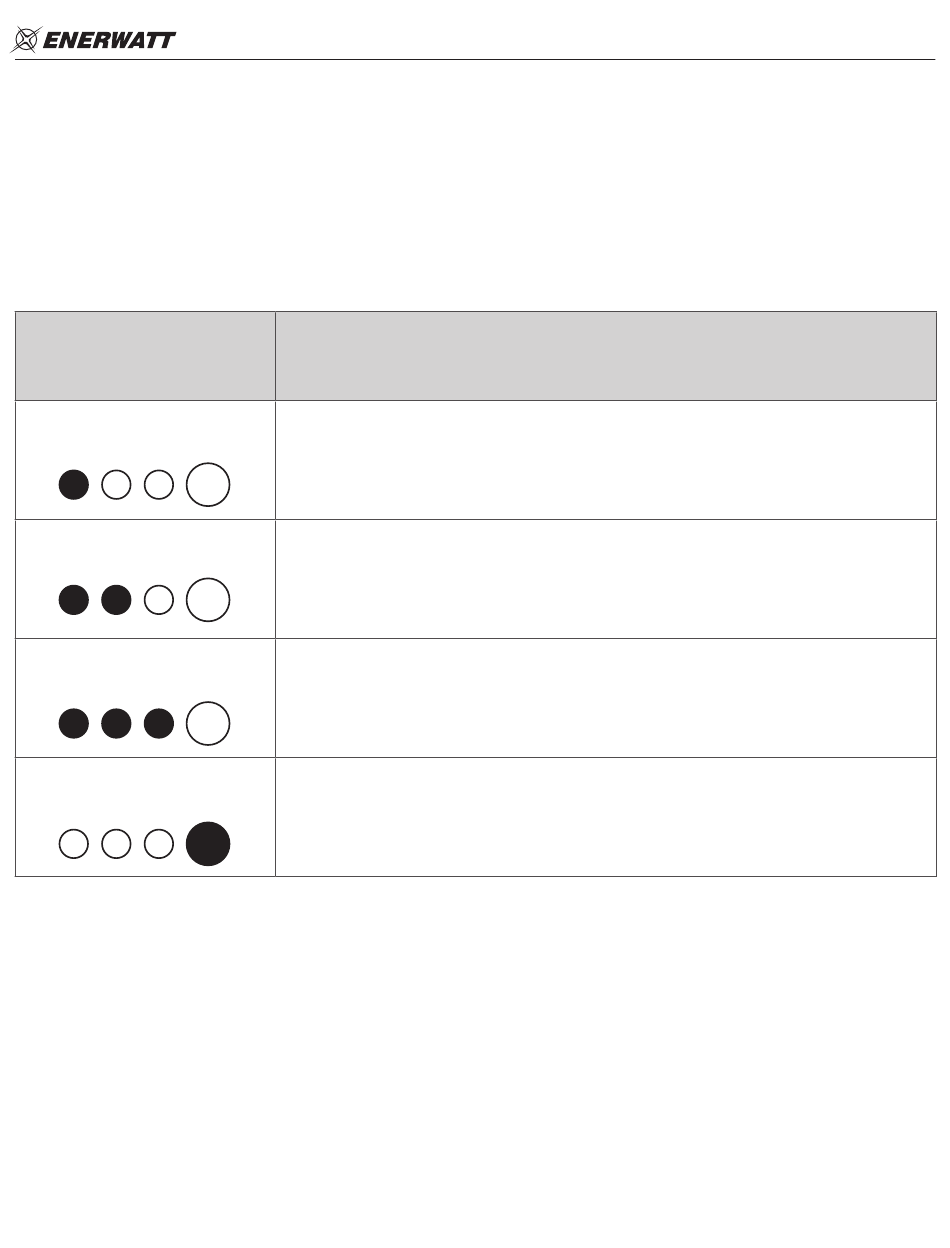The image size is (950, 1248).
Task: Select the large filled circle in the last row
Action: point(208,844)
